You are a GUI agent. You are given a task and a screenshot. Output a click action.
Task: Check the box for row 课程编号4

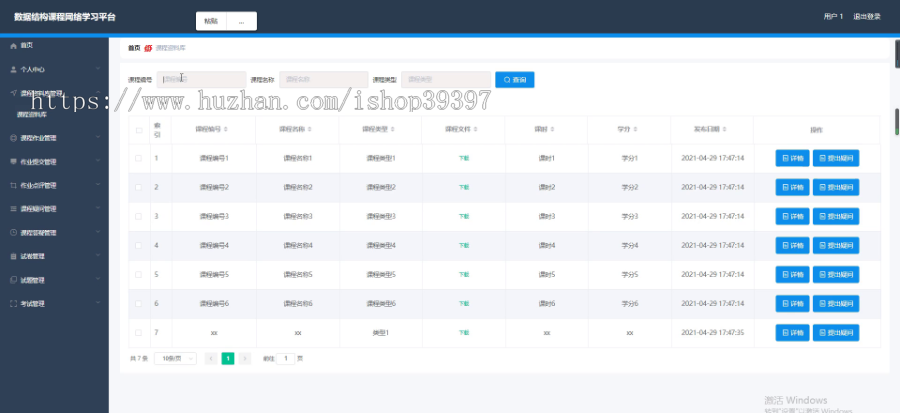(x=138, y=245)
